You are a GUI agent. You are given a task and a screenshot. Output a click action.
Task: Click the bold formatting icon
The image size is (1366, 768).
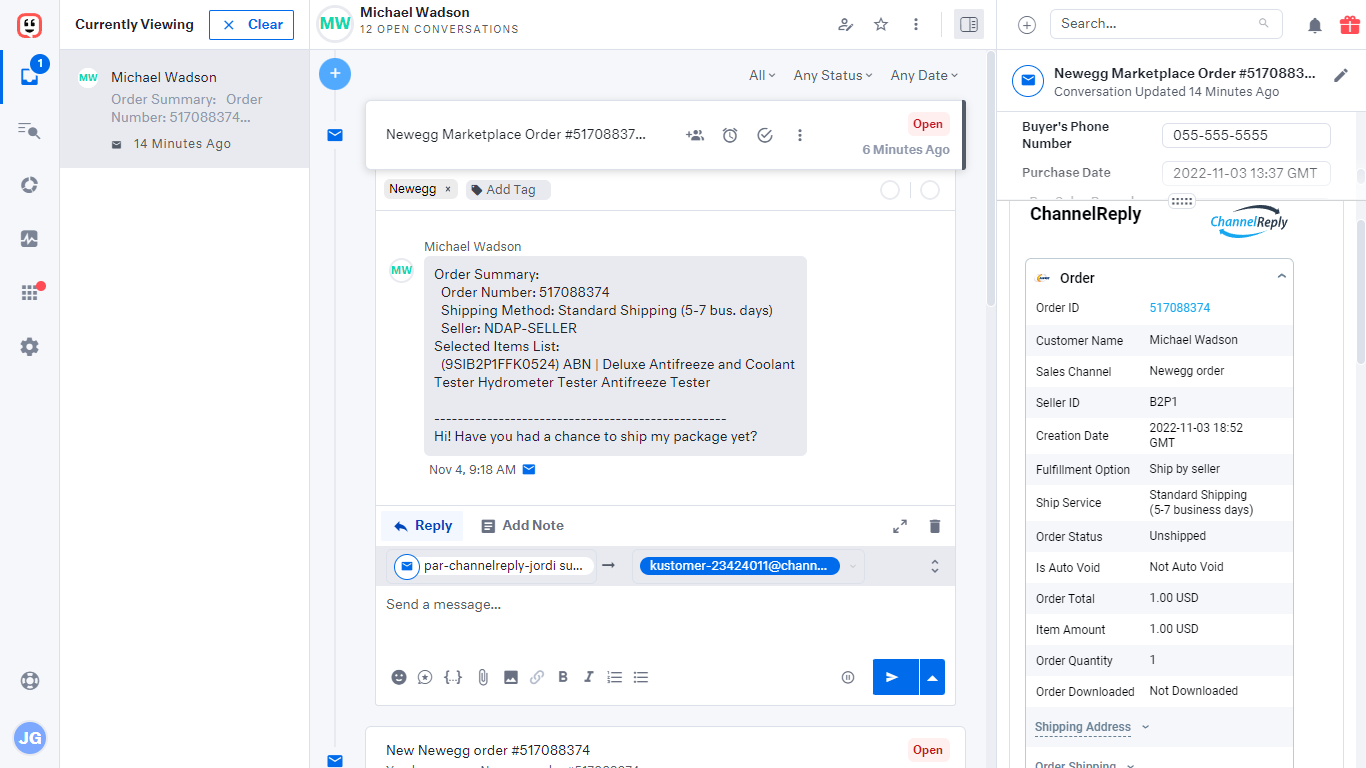pyautogui.click(x=563, y=677)
